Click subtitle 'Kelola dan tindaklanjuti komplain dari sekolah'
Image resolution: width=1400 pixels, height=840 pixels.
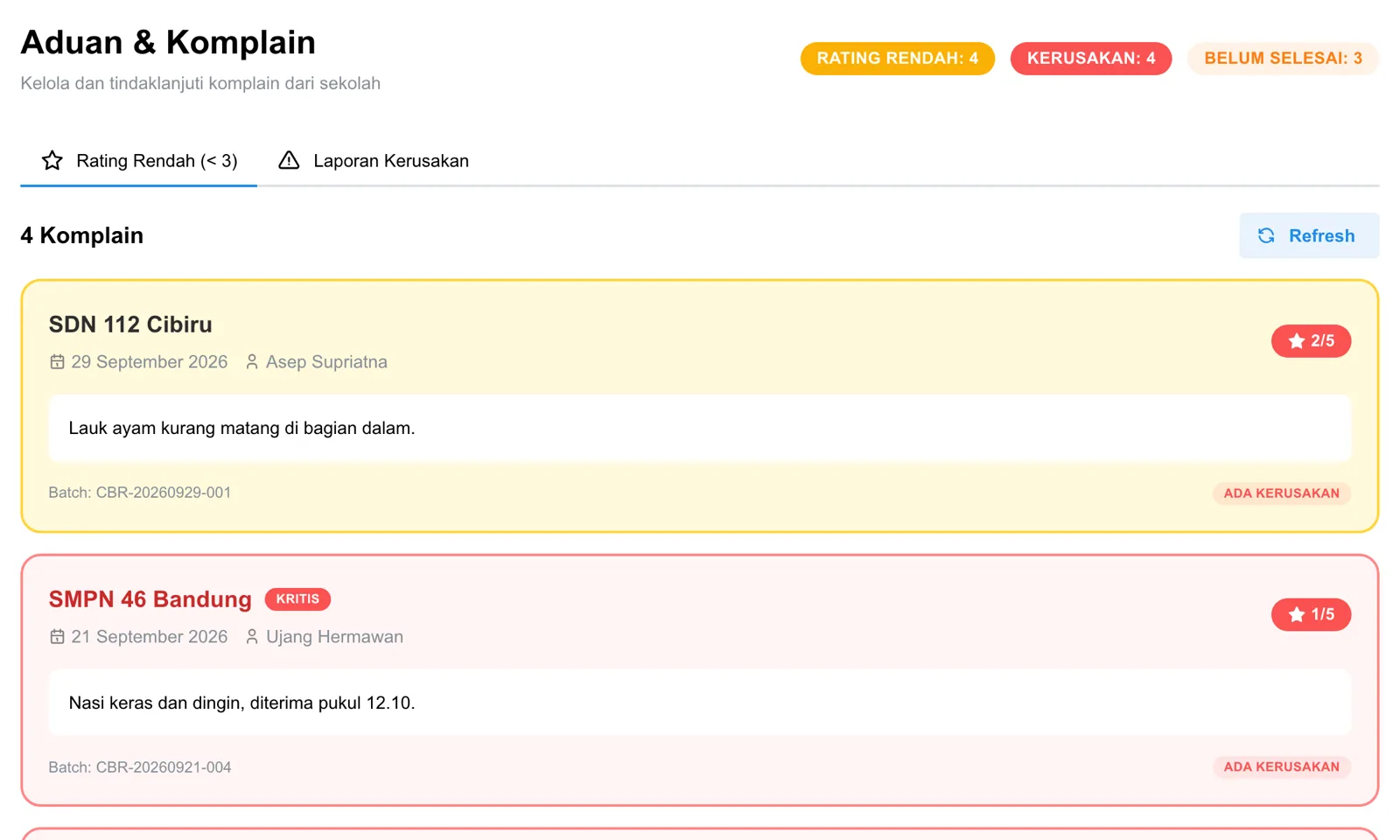(200, 83)
